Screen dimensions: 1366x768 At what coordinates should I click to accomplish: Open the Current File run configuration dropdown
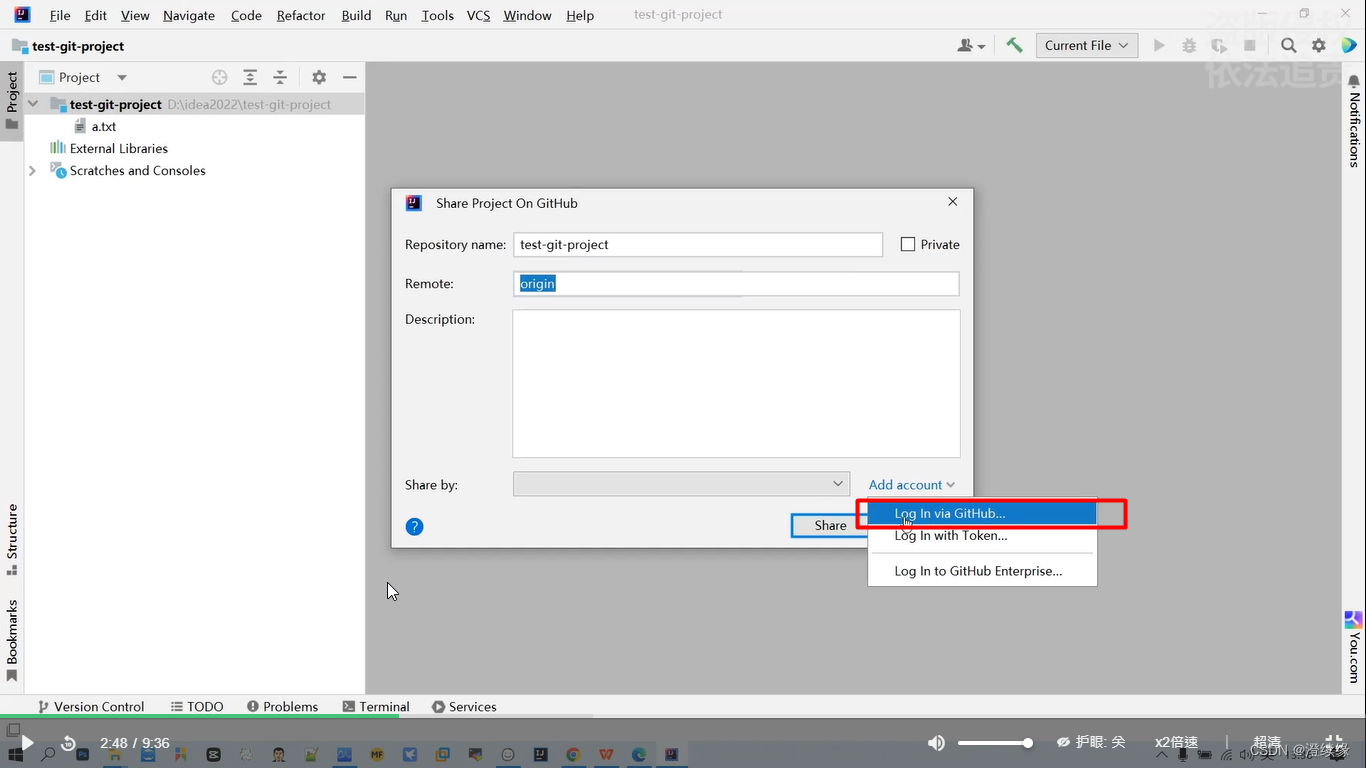coord(1087,45)
